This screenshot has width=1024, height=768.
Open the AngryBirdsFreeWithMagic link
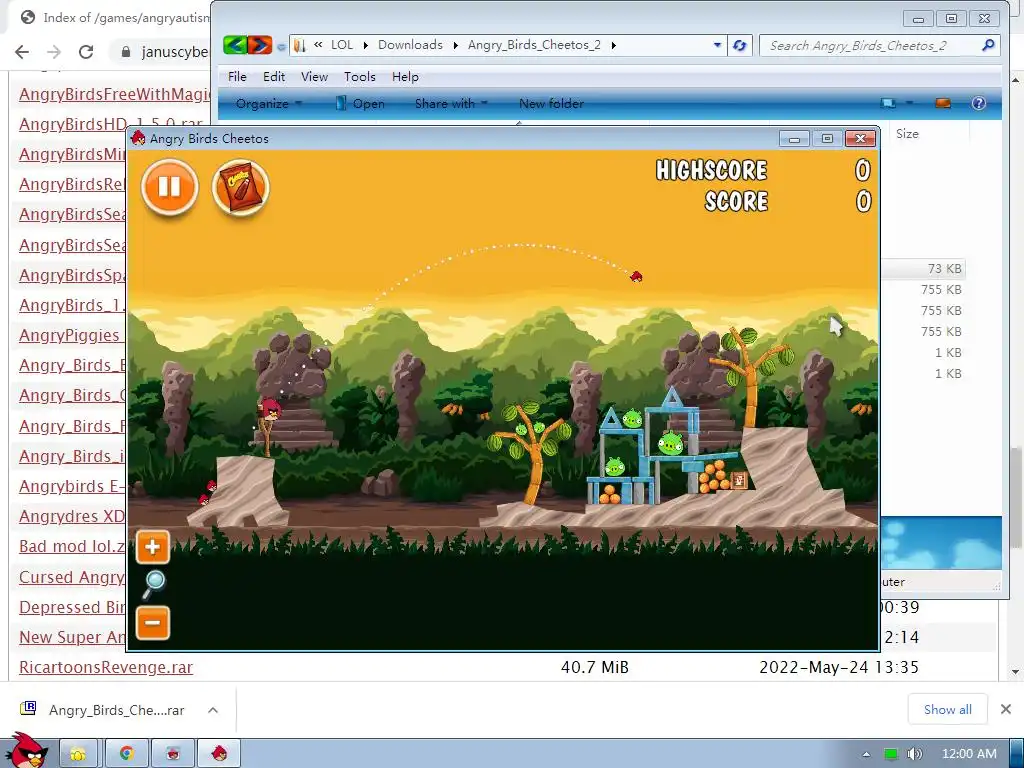[x=114, y=94]
